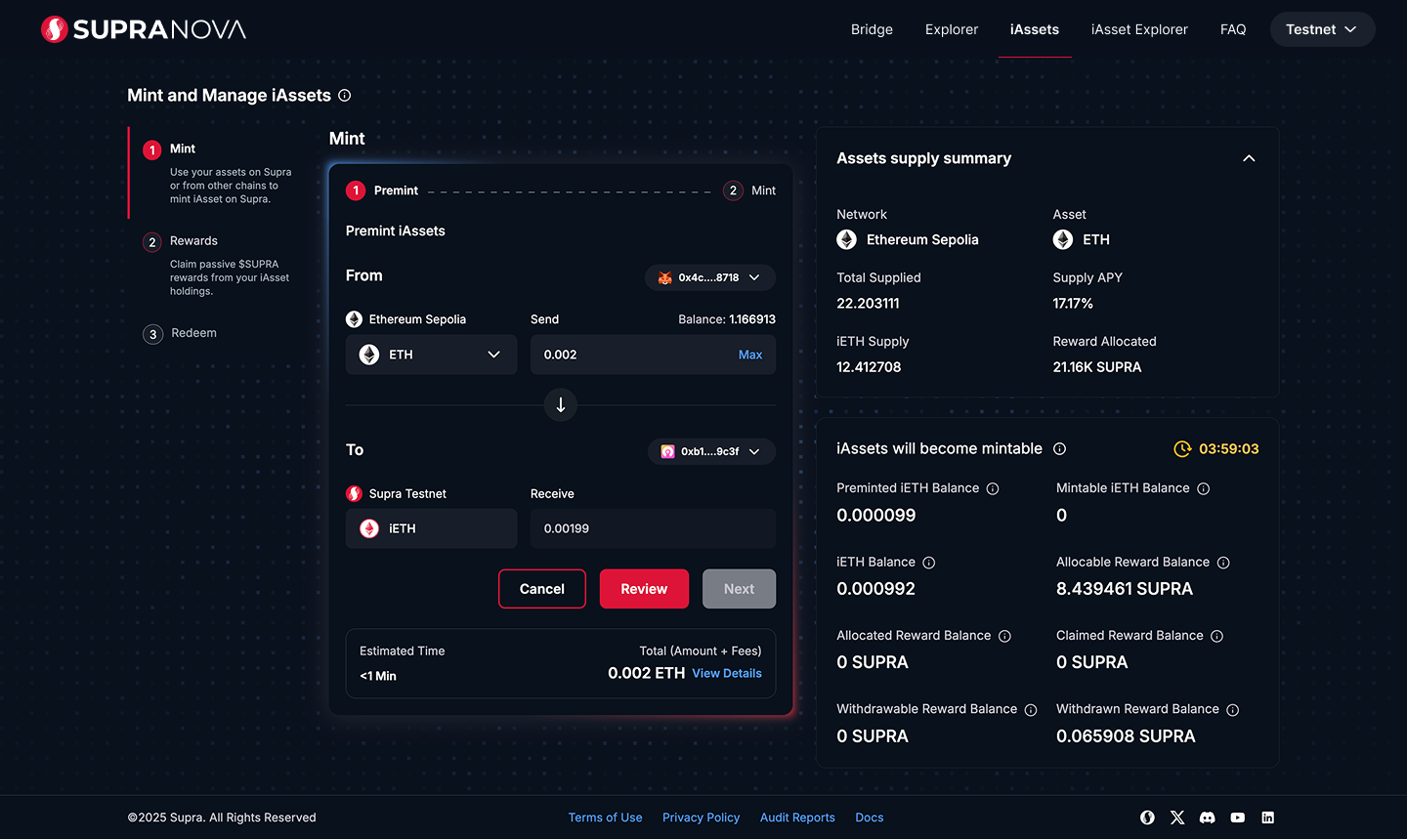Click the Supply APY value 17.17%
The image size is (1407, 840).
1073,304
